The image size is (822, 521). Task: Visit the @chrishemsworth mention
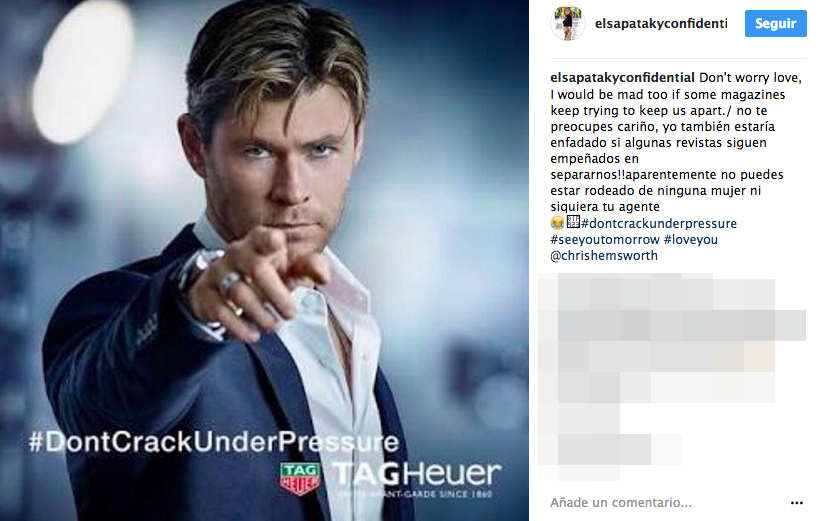[x=604, y=256]
